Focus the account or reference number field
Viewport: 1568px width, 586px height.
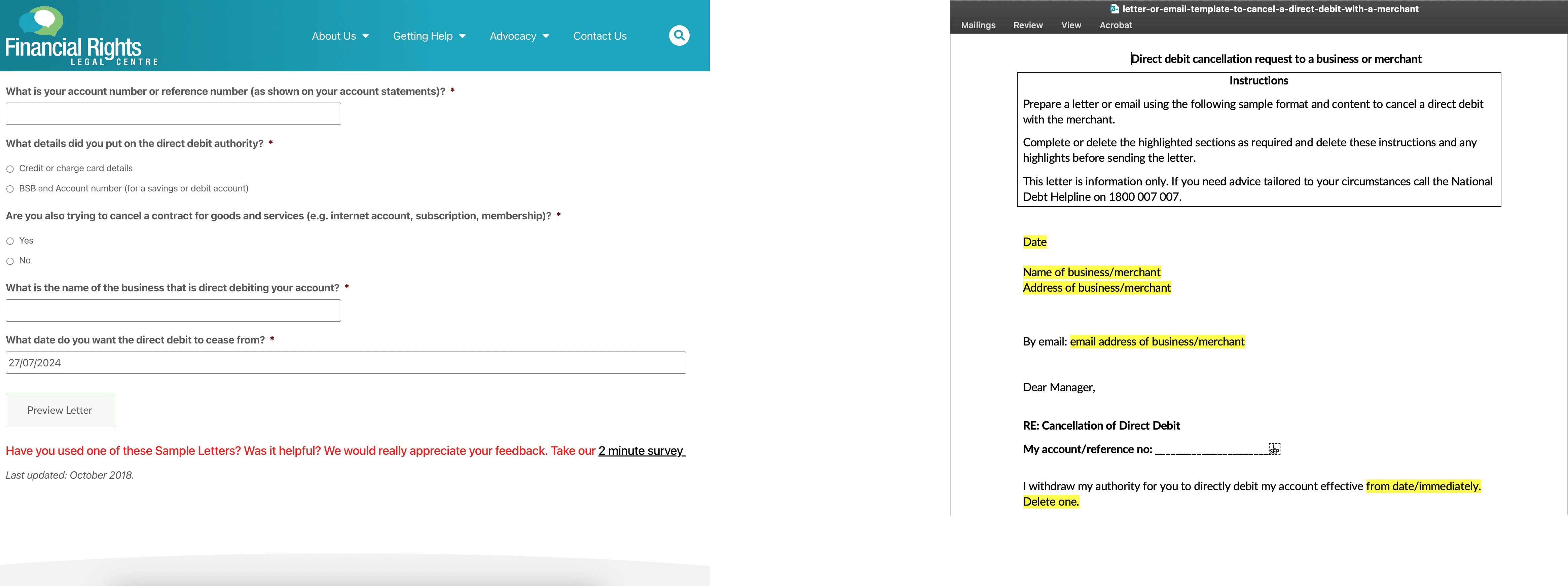pyautogui.click(x=174, y=114)
